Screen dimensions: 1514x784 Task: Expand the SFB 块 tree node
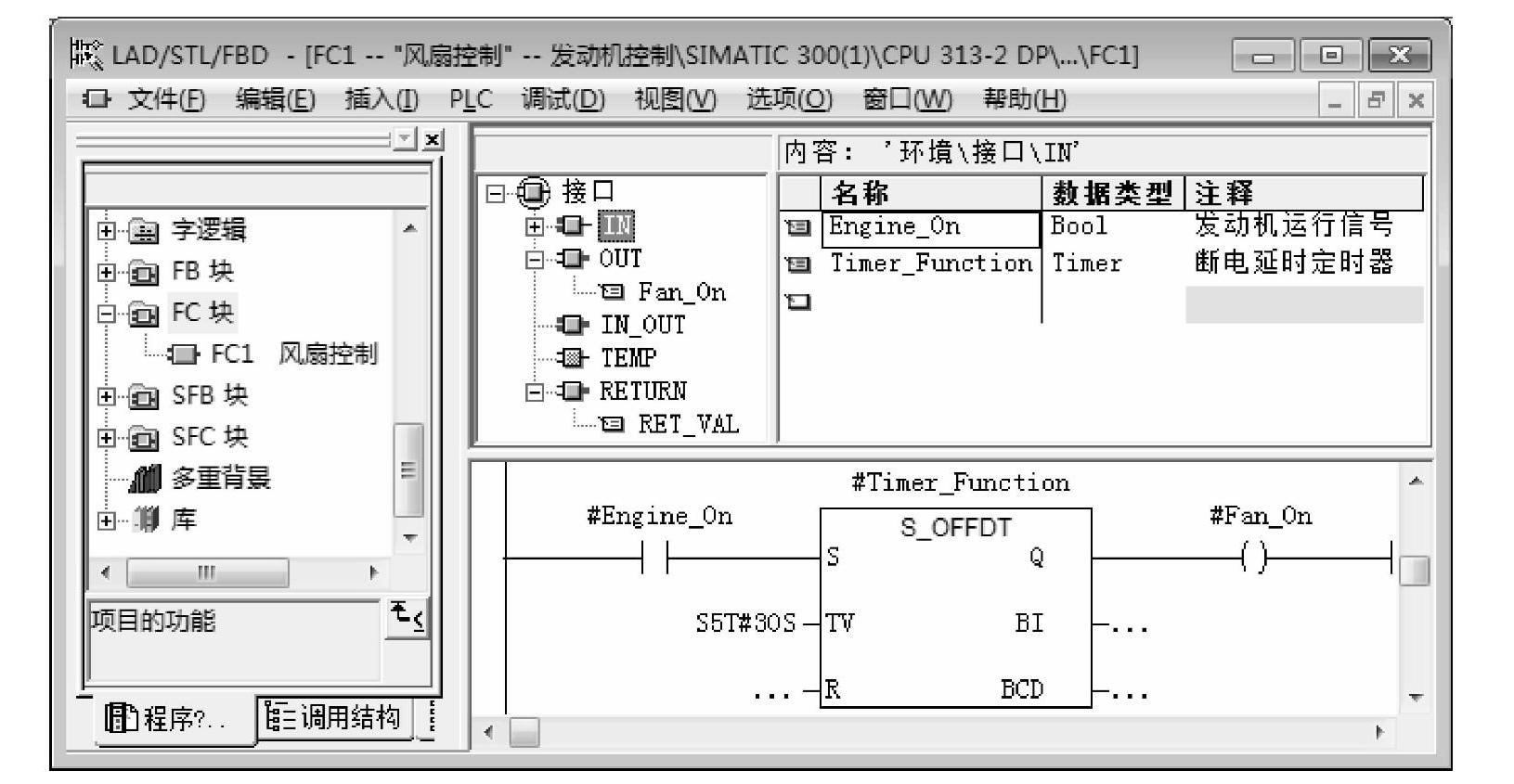click(108, 396)
